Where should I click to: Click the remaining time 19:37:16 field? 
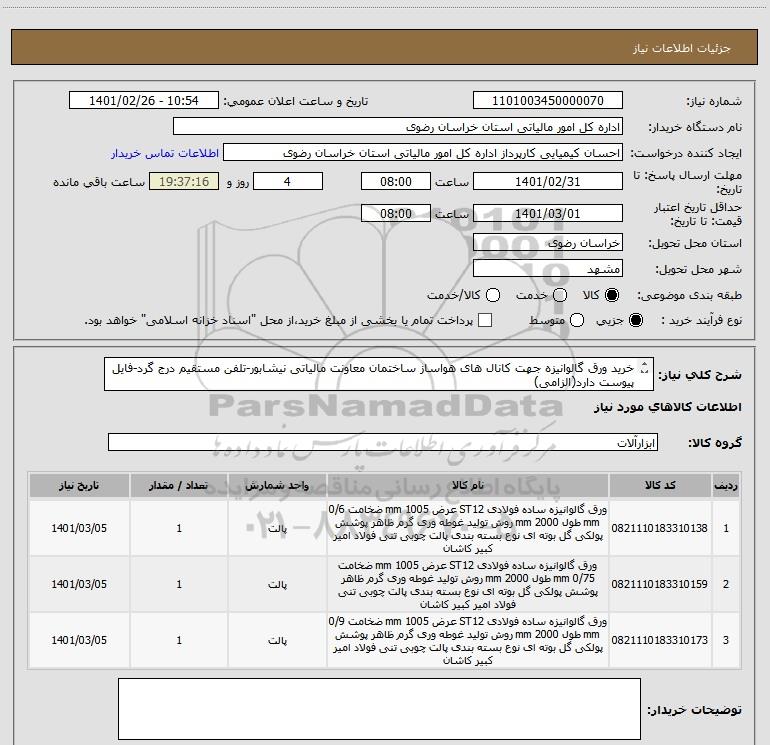click(184, 181)
